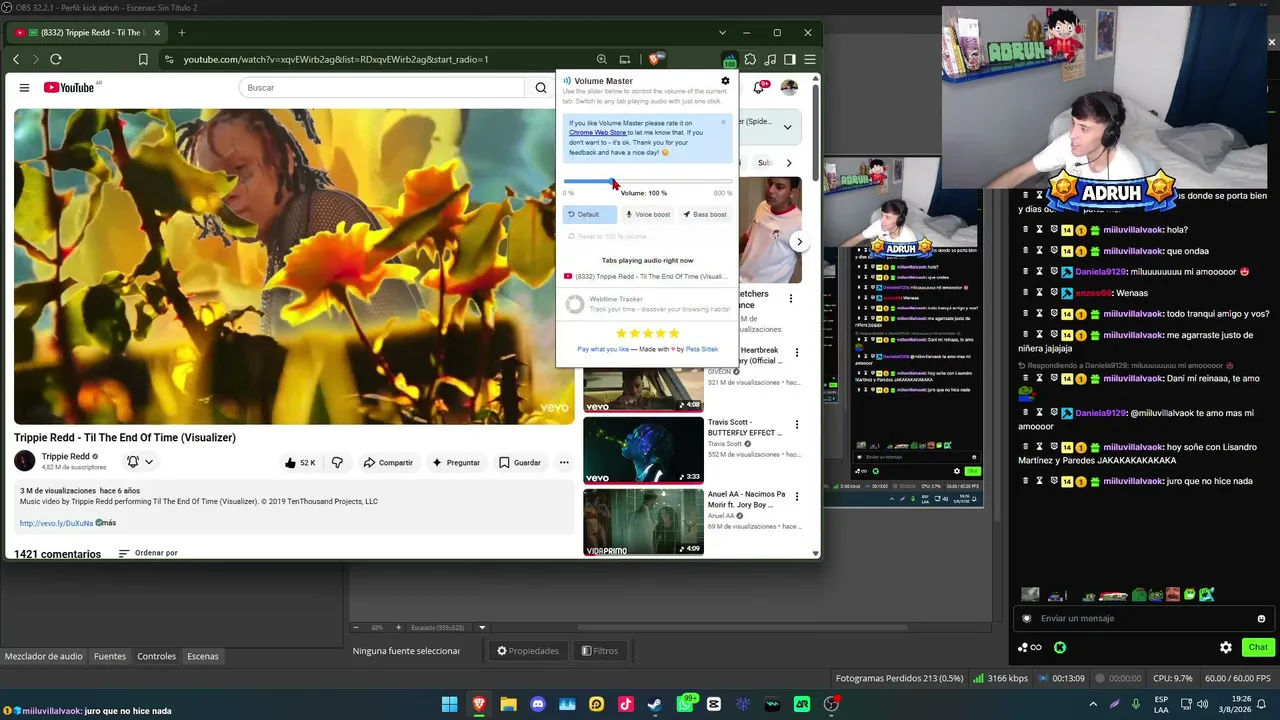The image size is (1280, 720).
Task: Open OBS source Filtros
Action: tap(600, 651)
